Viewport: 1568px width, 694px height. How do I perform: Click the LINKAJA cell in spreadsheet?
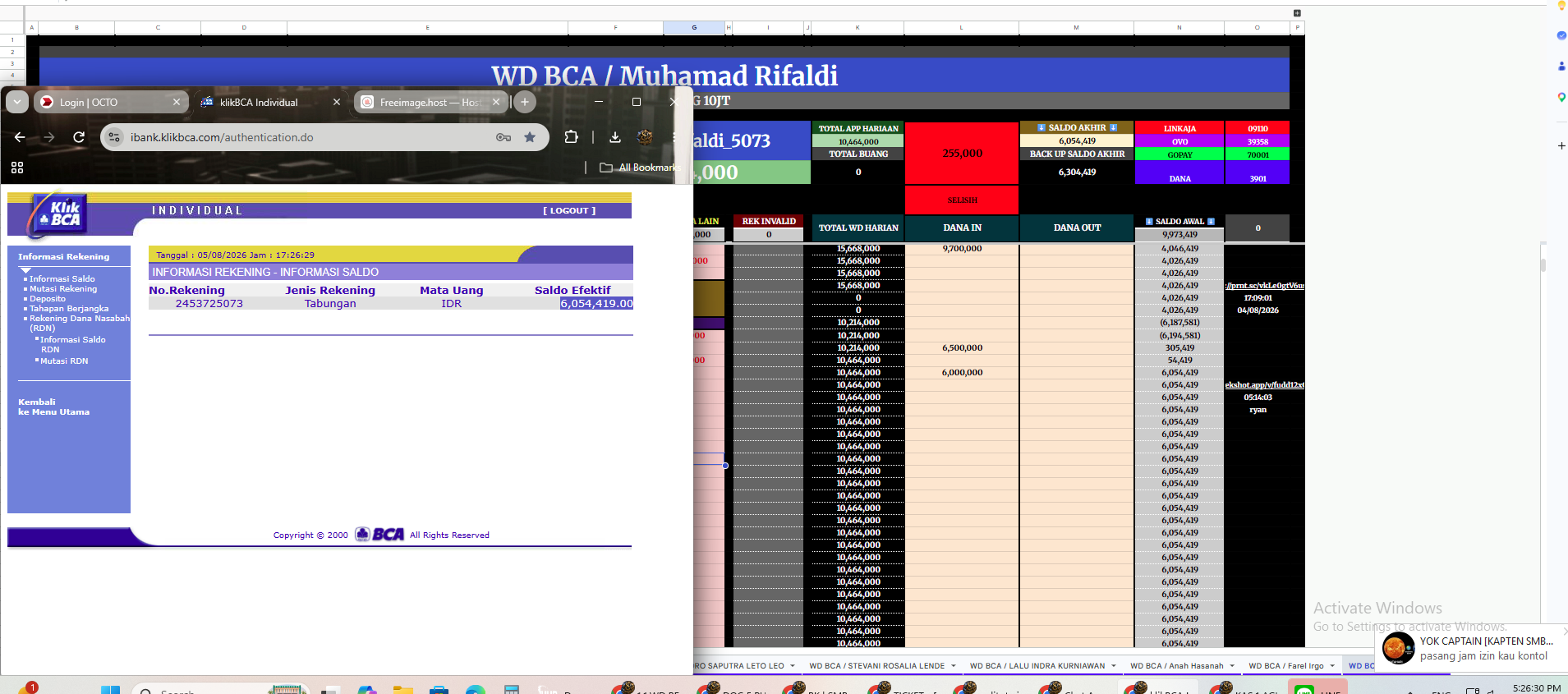pos(1179,128)
